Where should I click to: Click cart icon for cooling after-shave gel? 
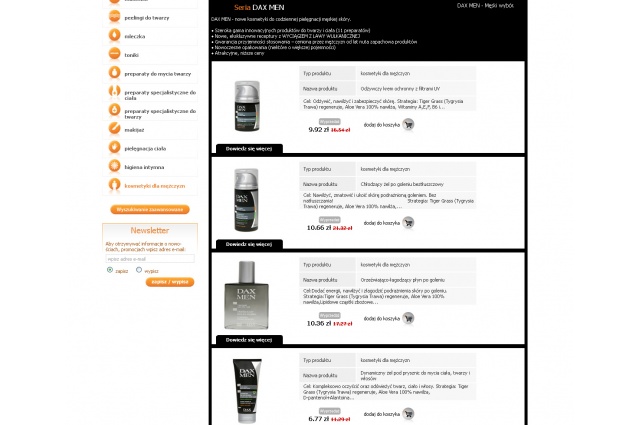[x=408, y=223]
